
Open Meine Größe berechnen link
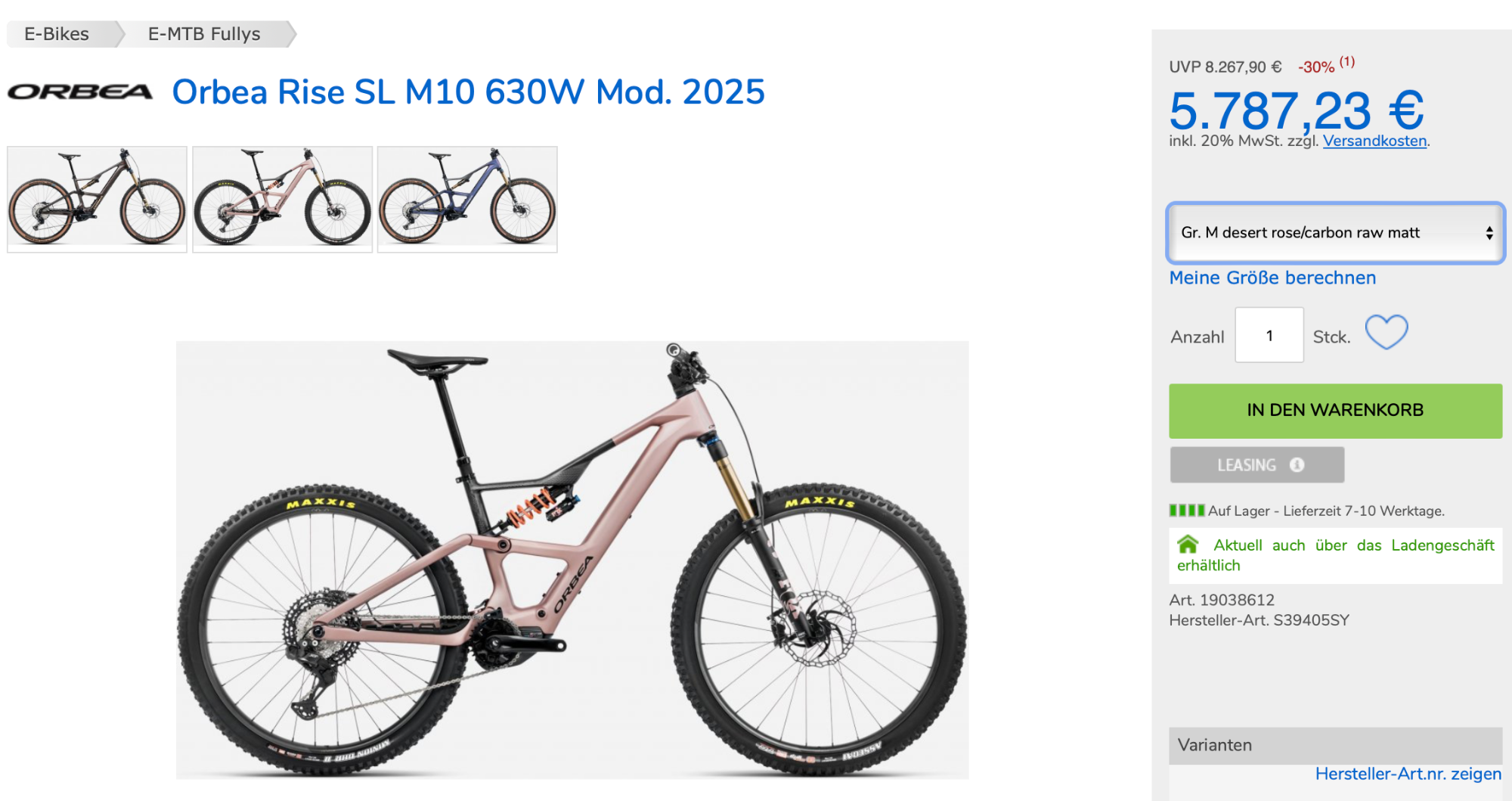1272,278
